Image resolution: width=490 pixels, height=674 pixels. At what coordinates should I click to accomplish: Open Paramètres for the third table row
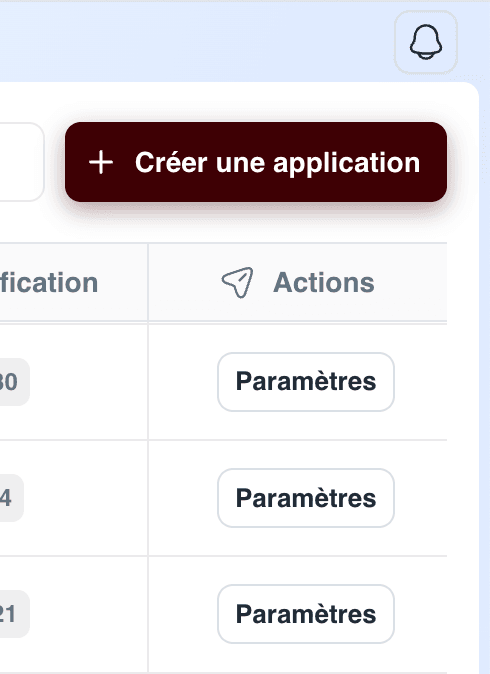306,614
